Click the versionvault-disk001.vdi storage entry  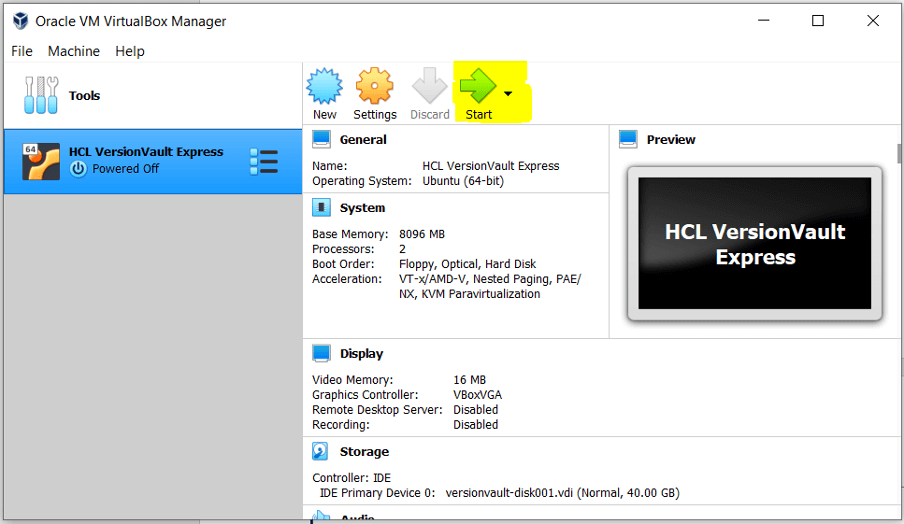[x=563, y=493]
